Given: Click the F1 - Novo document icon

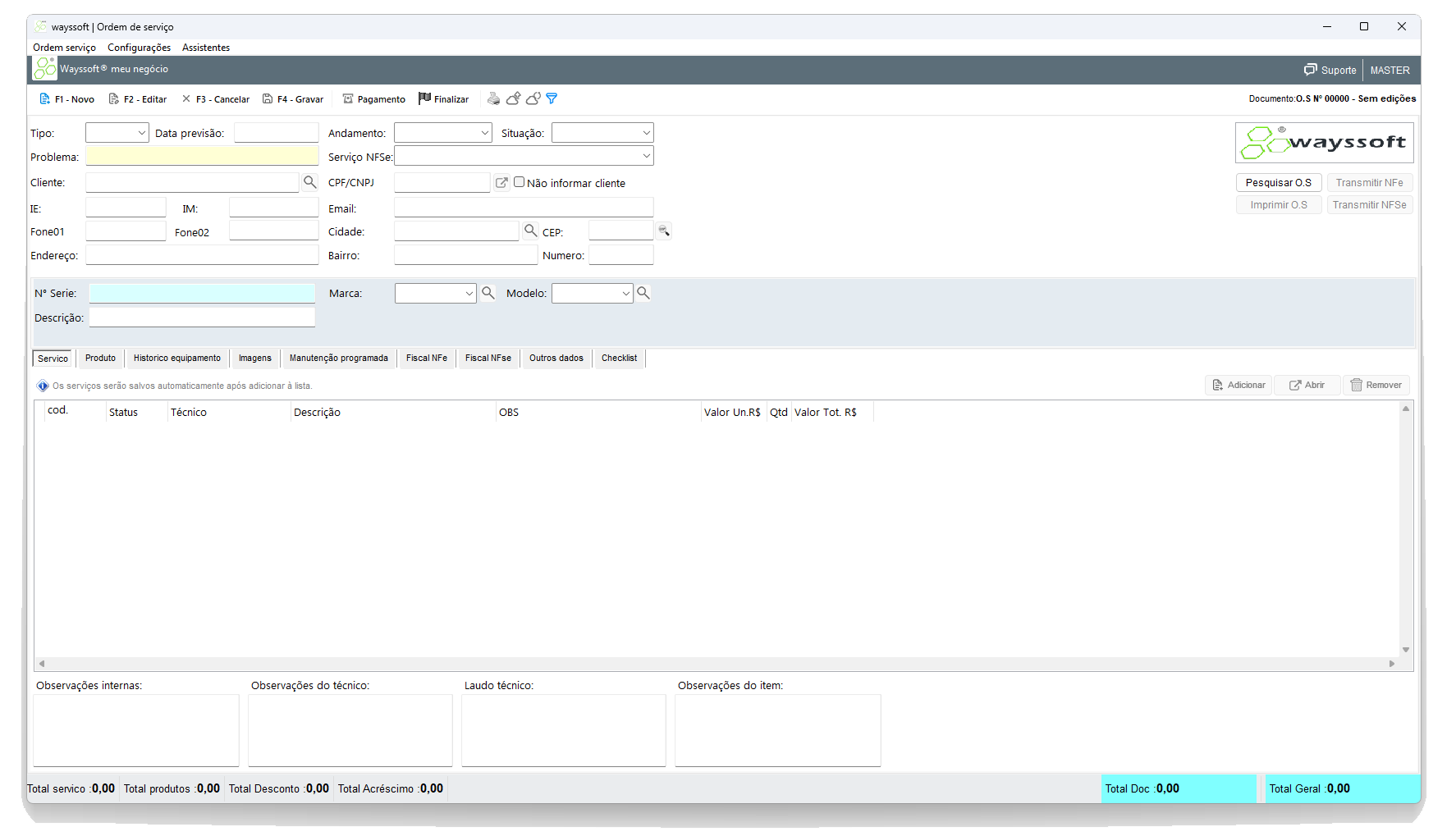Looking at the screenshot, I should pos(45,99).
